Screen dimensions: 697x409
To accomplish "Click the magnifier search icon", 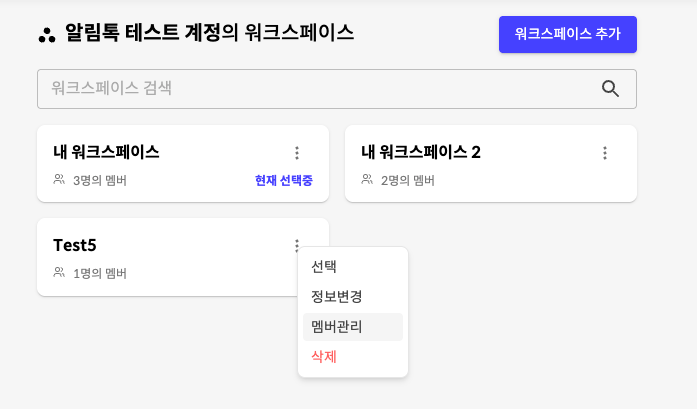I will pyautogui.click(x=611, y=89).
